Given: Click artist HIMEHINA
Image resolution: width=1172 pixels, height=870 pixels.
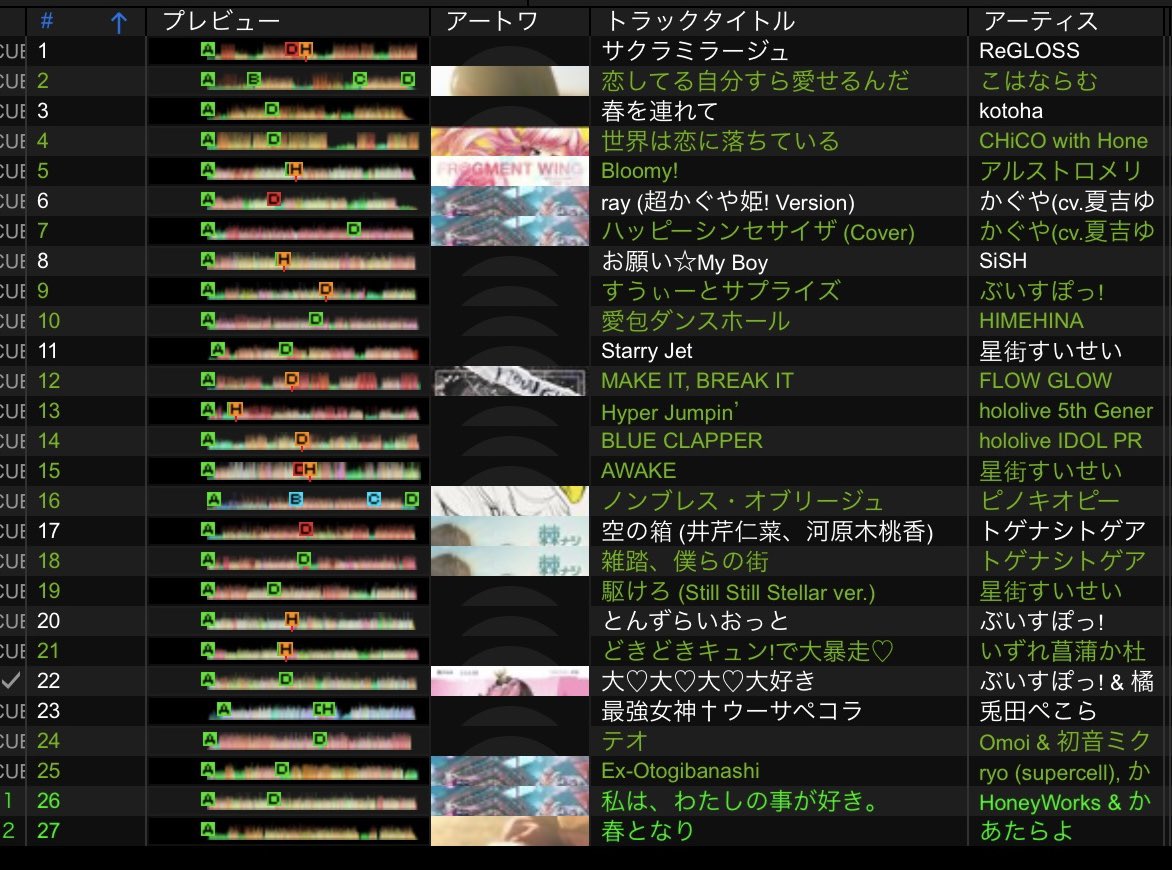Looking at the screenshot, I should coord(1031,321).
